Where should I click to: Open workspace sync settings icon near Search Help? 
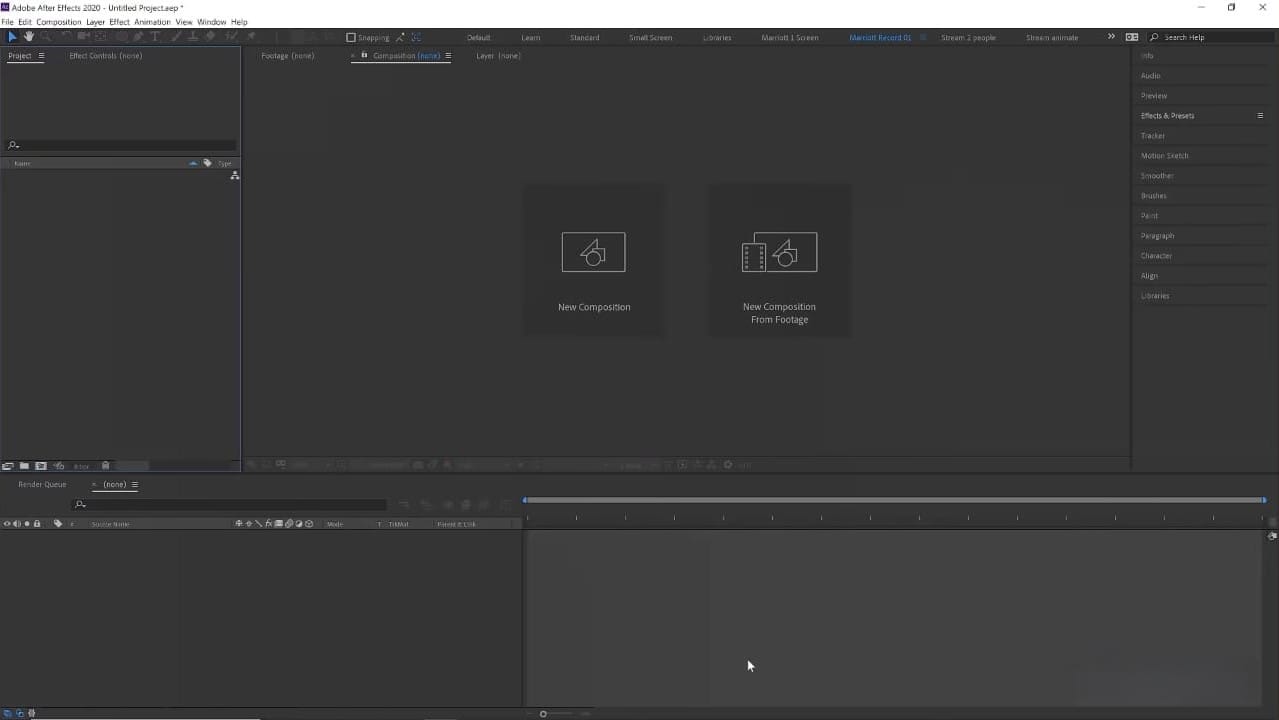(x=1132, y=37)
